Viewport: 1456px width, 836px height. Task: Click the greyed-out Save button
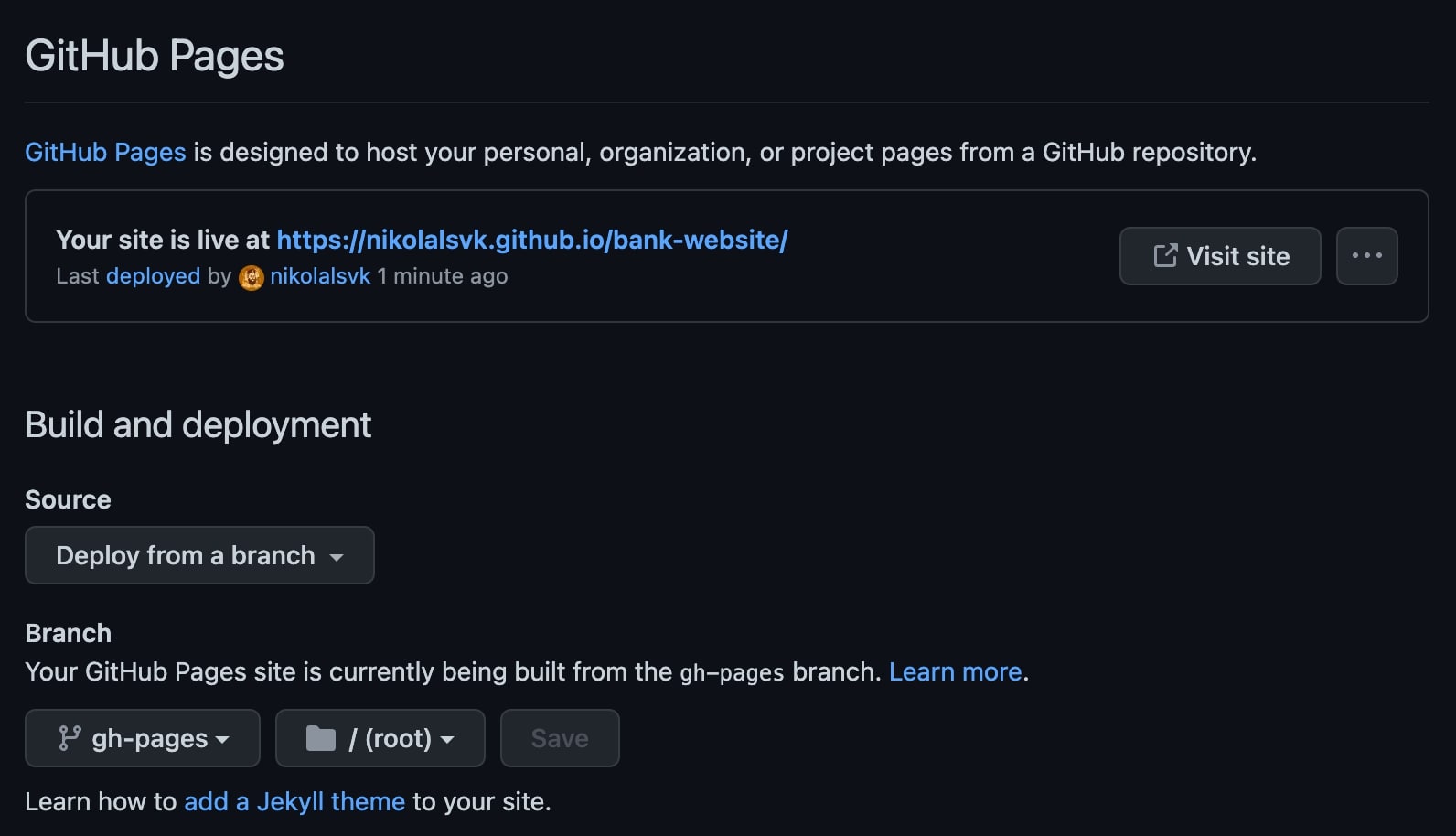[x=560, y=738]
